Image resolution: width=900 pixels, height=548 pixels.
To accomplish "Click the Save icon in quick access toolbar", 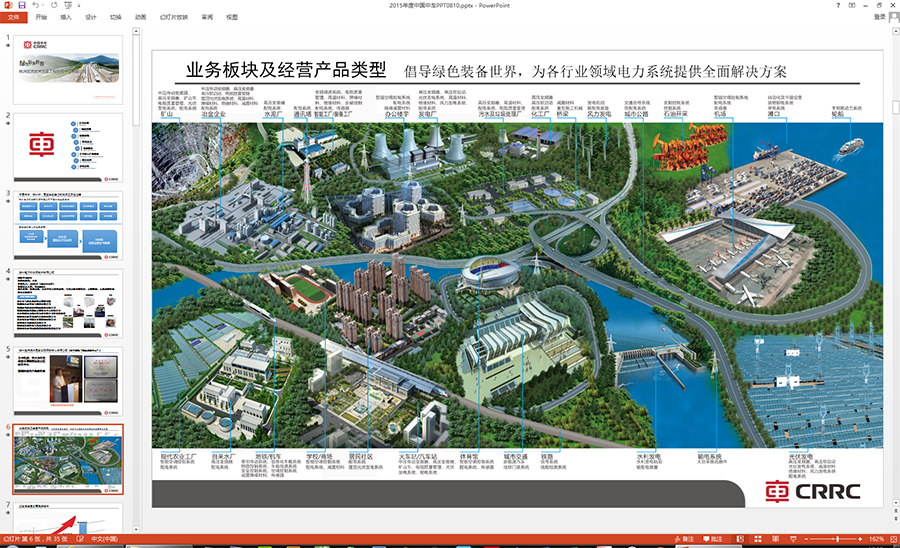I will (x=22, y=5).
